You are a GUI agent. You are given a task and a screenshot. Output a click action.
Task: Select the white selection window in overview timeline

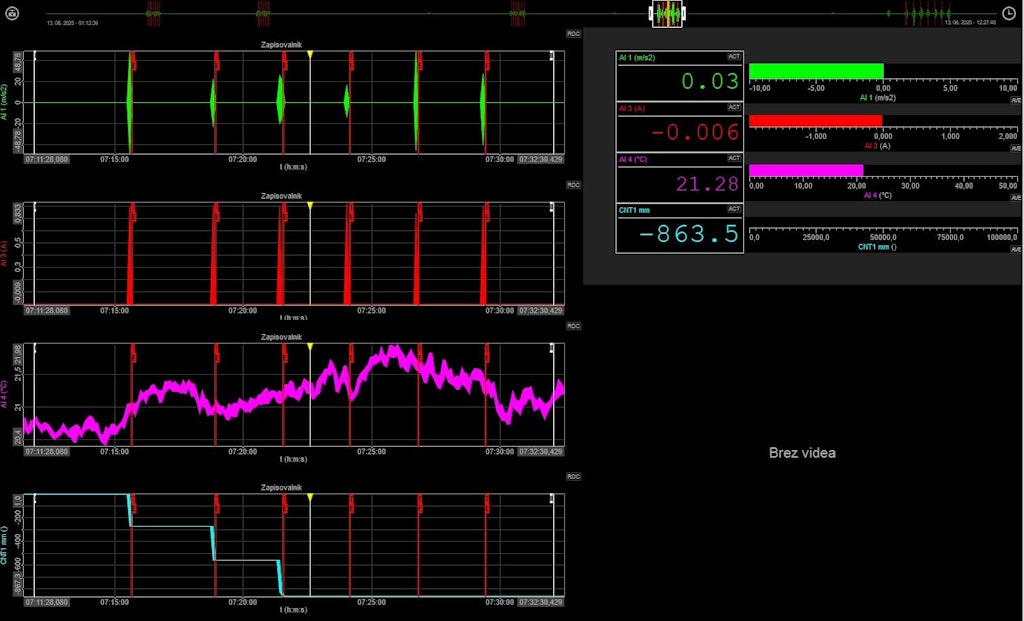click(x=667, y=14)
